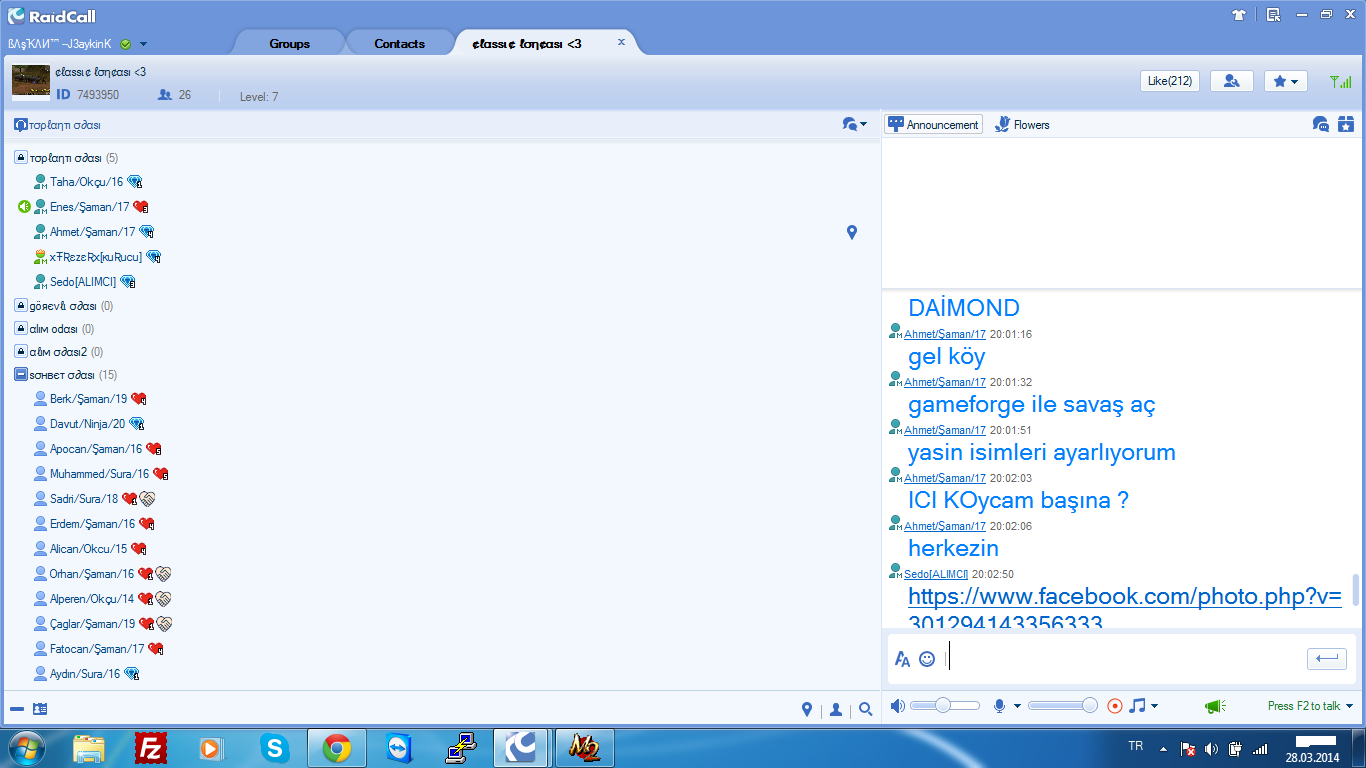
Task: Toggle the red record button
Action: tap(1115, 706)
